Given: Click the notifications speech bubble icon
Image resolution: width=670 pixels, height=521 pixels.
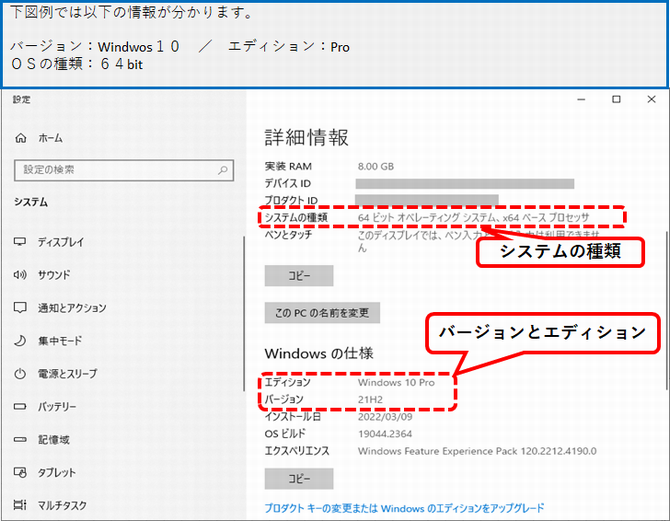Looking at the screenshot, I should (x=20, y=308).
